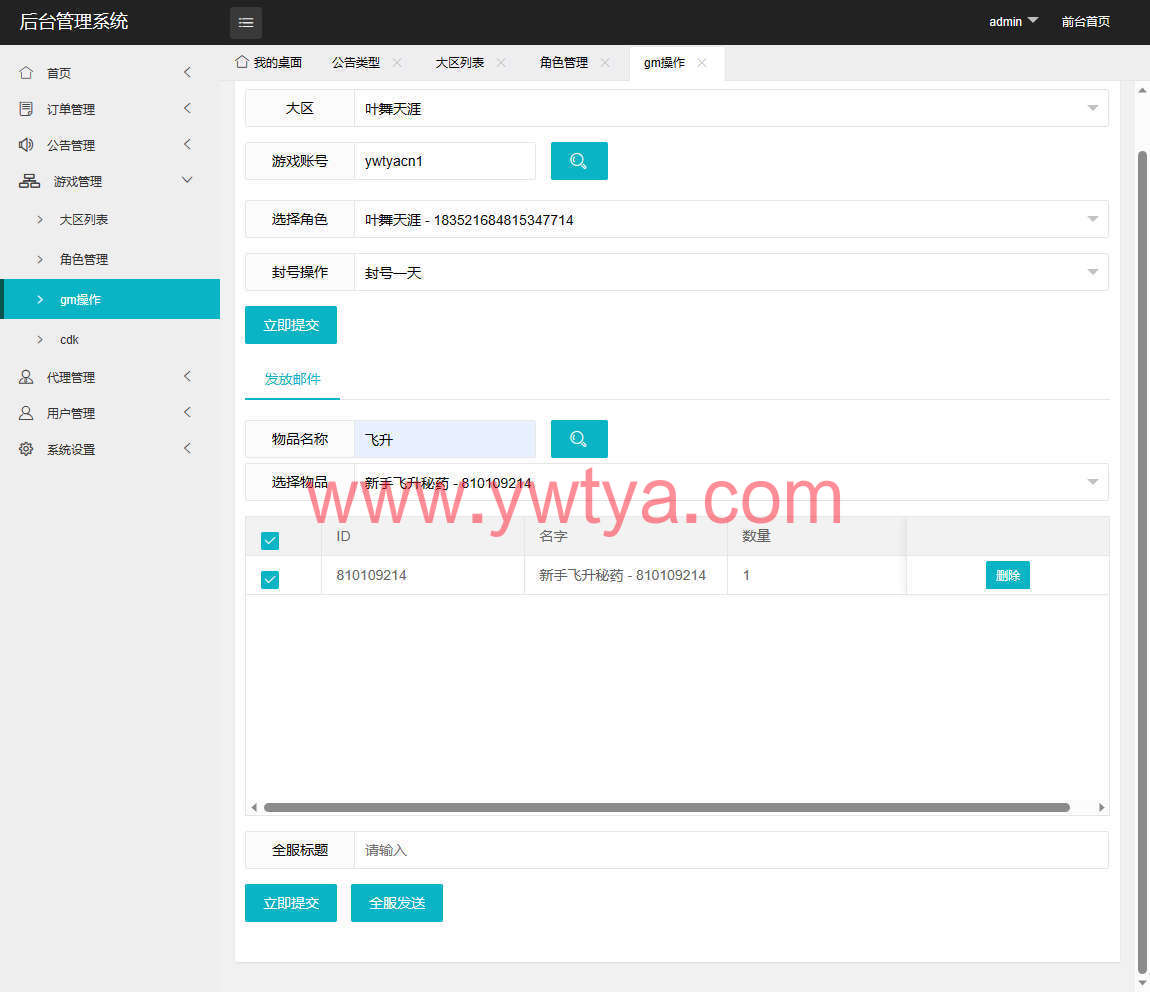Click the table scroll-left arrow
This screenshot has height=992, width=1150.
click(x=254, y=807)
